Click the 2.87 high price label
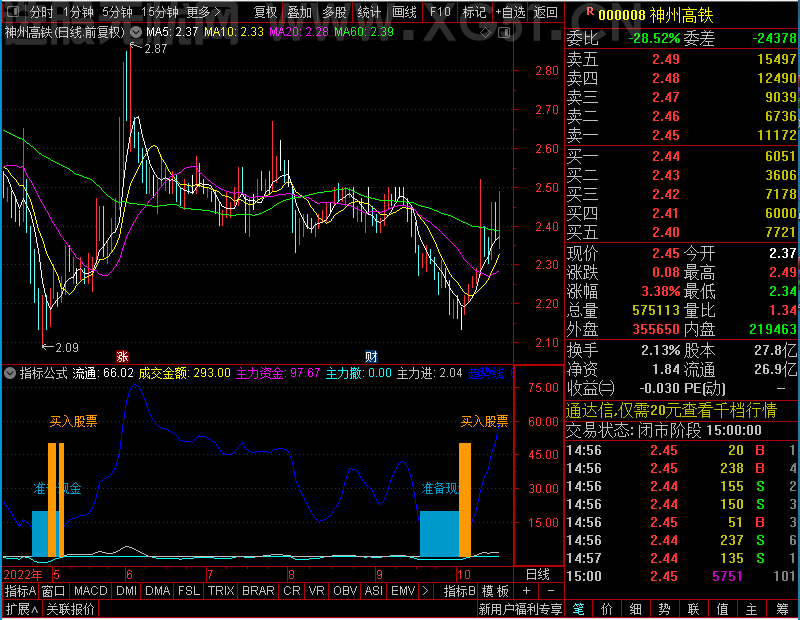800x620 pixels. click(x=156, y=49)
